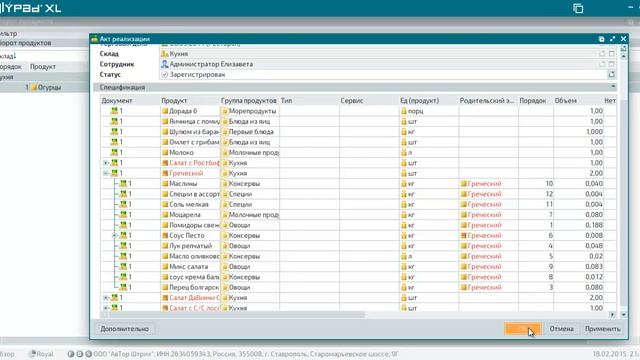Click the dish icon beside Греческий in Продукт column
This screenshot has height=360, width=640.
[165, 173]
